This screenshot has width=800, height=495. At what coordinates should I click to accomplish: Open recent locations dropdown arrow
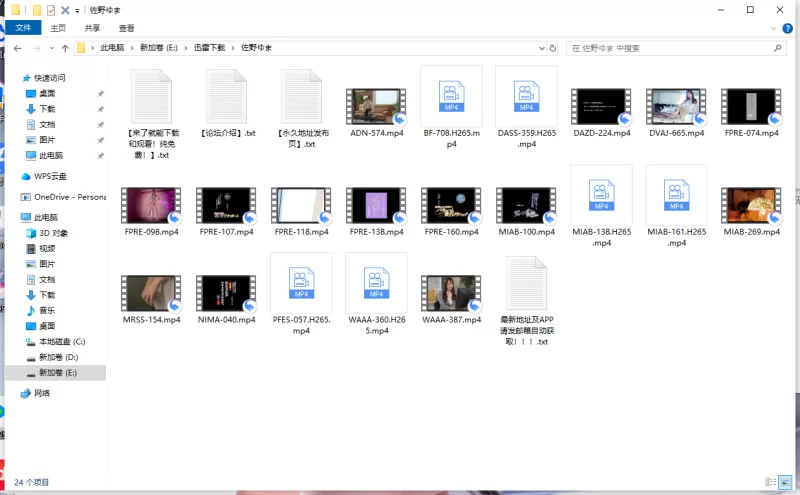pos(52,48)
